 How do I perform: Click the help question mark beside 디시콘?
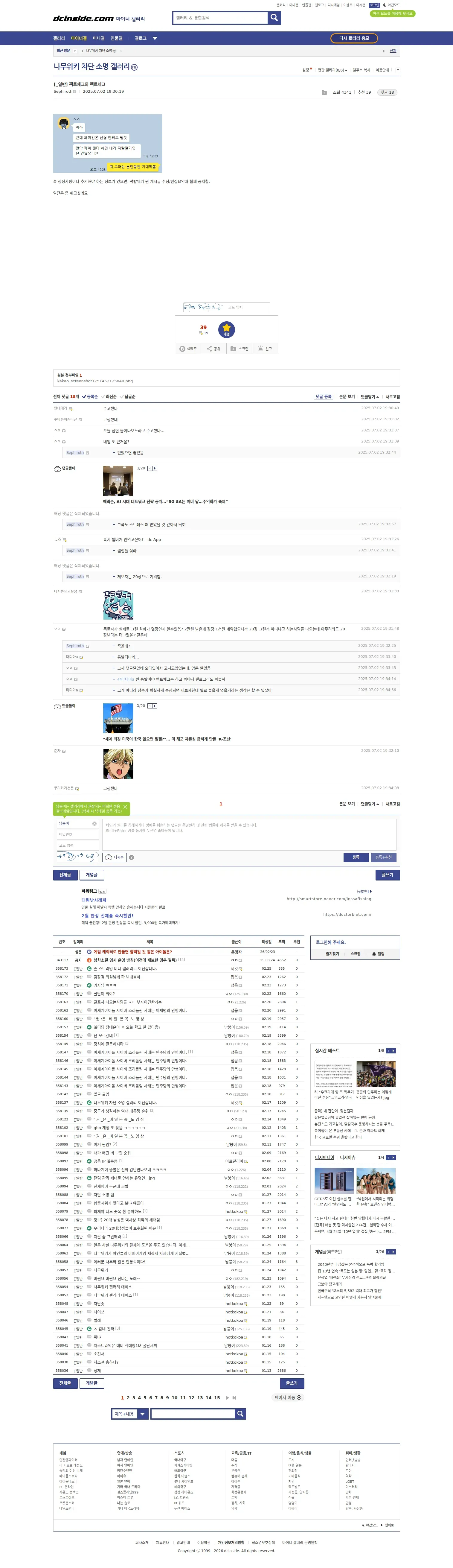(x=131, y=857)
